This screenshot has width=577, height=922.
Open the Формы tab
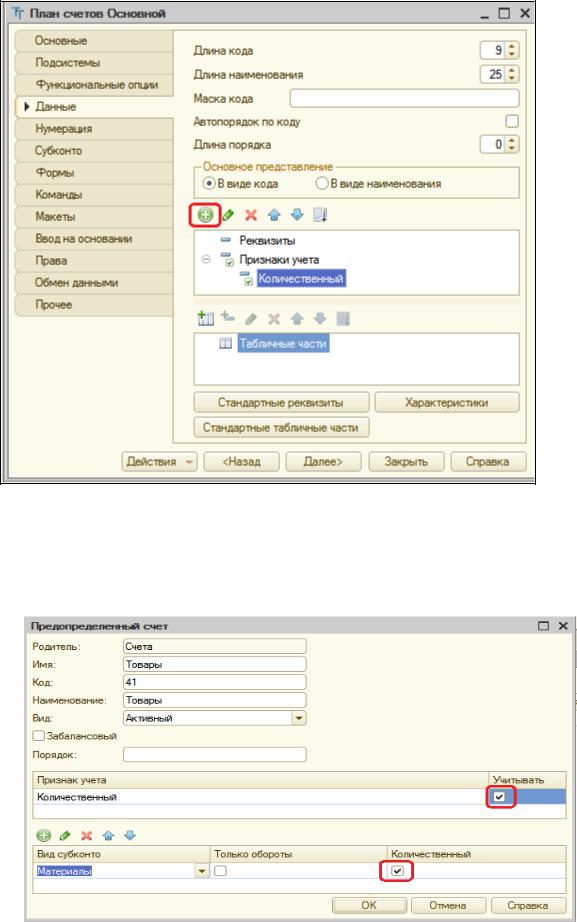click(x=94, y=173)
